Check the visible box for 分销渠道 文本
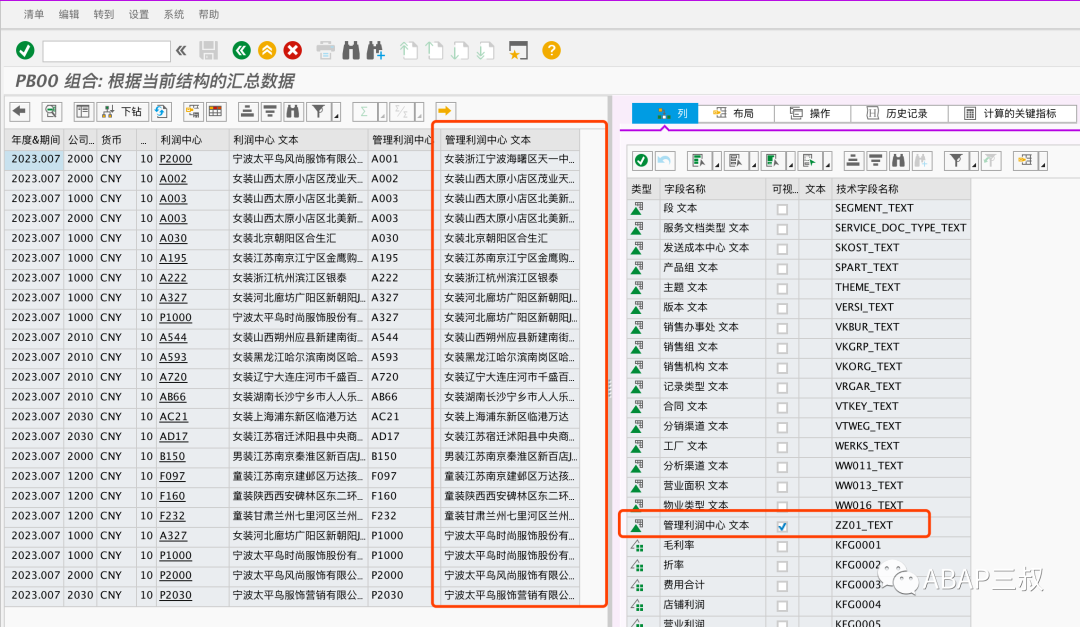 coord(782,427)
